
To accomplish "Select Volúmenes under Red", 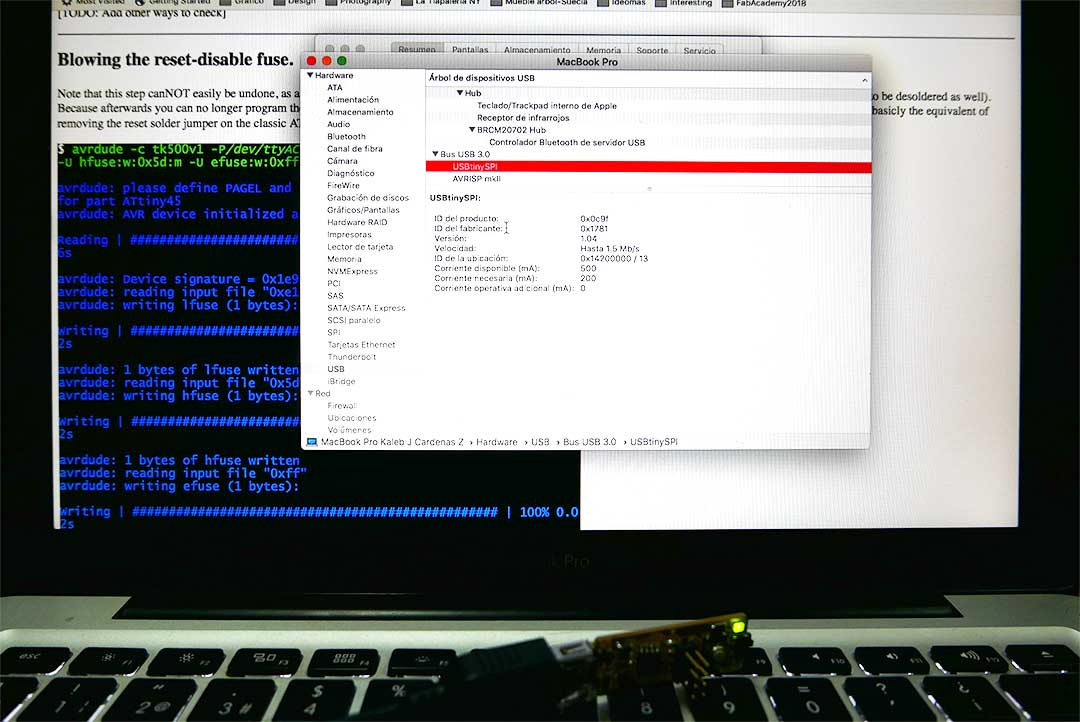I will (x=349, y=430).
